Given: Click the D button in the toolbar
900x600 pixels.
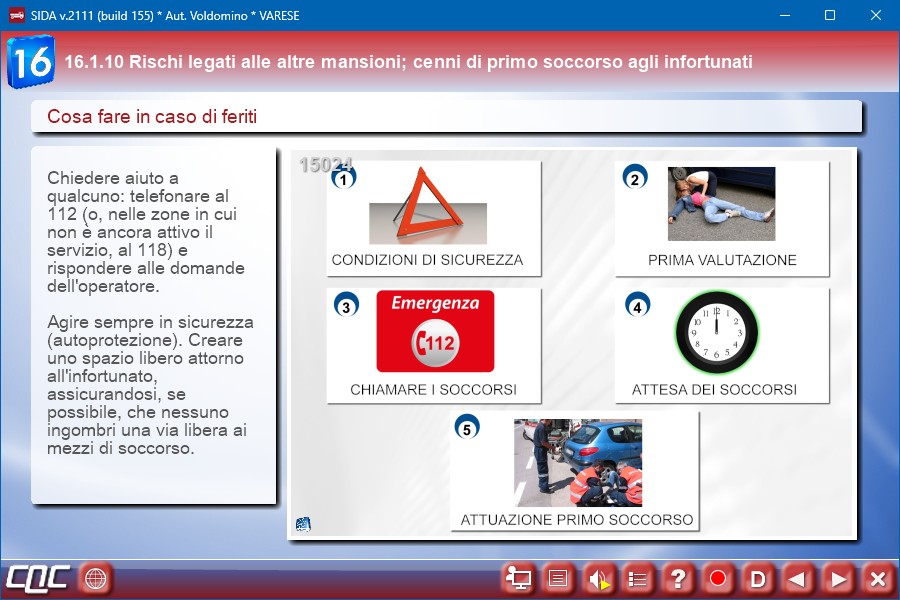Looking at the screenshot, I should [x=758, y=578].
